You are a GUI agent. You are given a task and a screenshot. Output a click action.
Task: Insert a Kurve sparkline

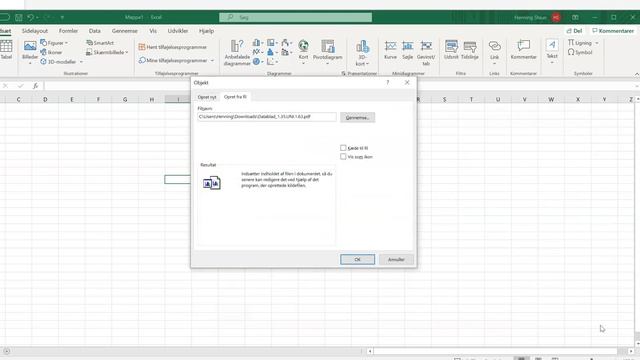(391, 50)
